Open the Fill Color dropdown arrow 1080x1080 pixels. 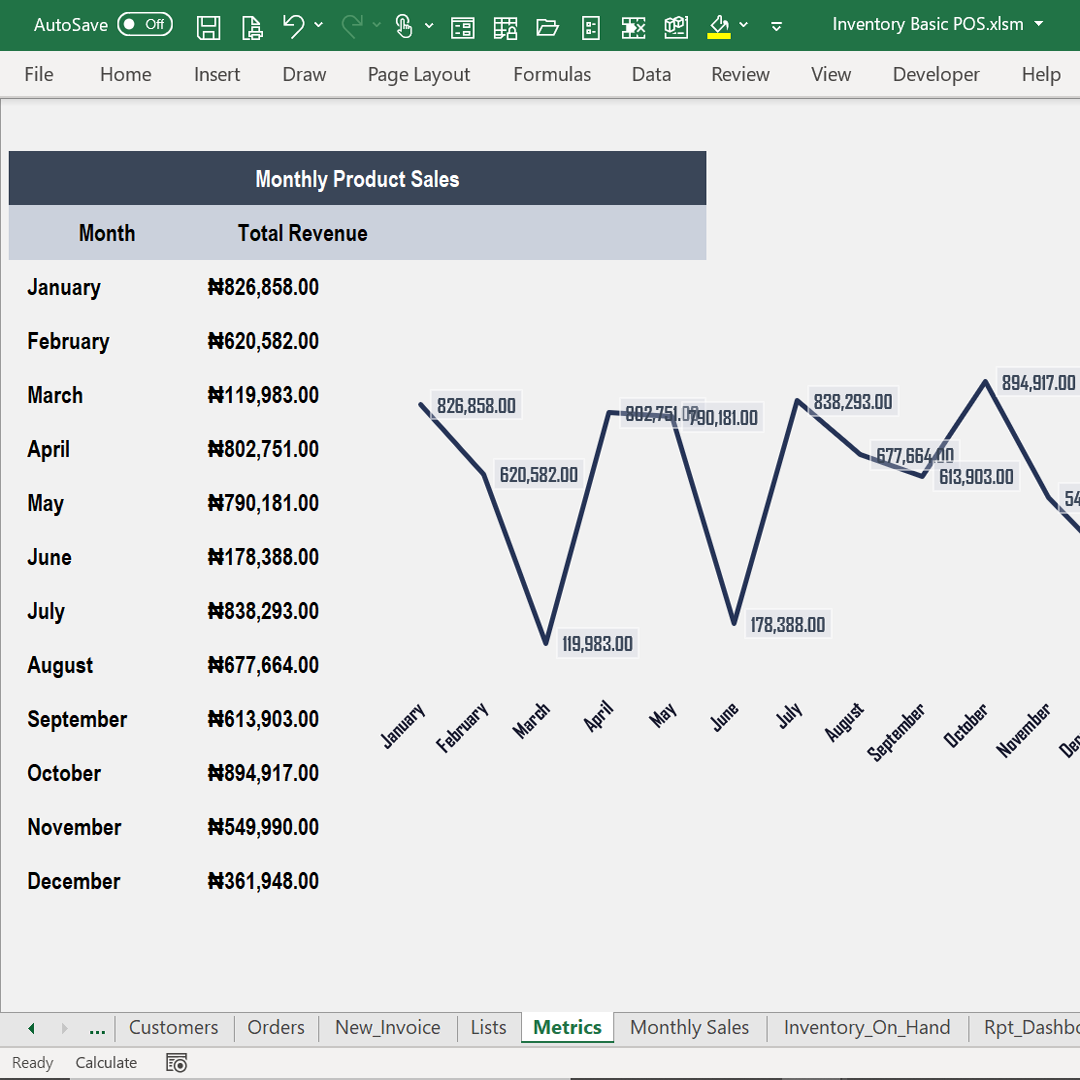click(x=742, y=27)
